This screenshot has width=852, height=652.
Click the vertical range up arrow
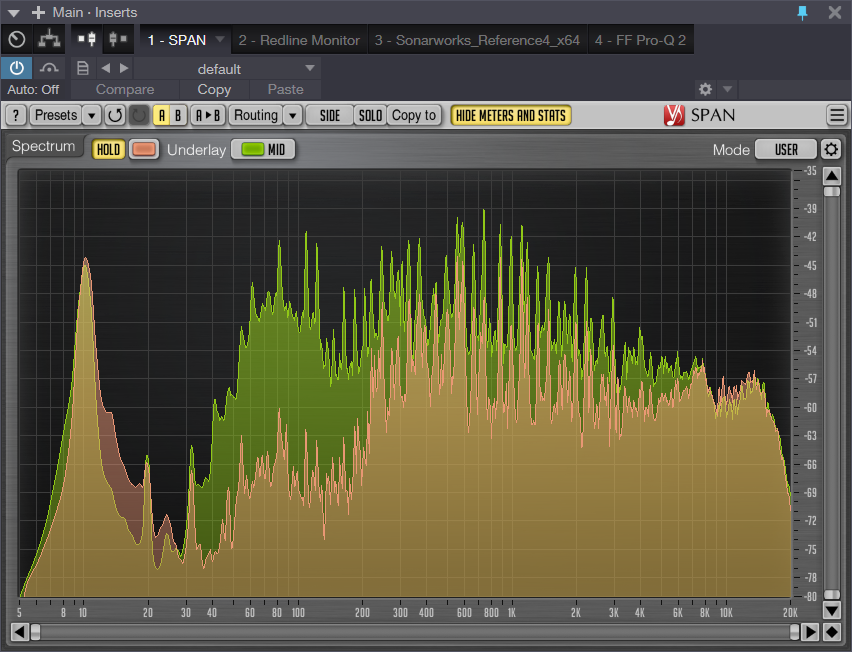coord(831,175)
